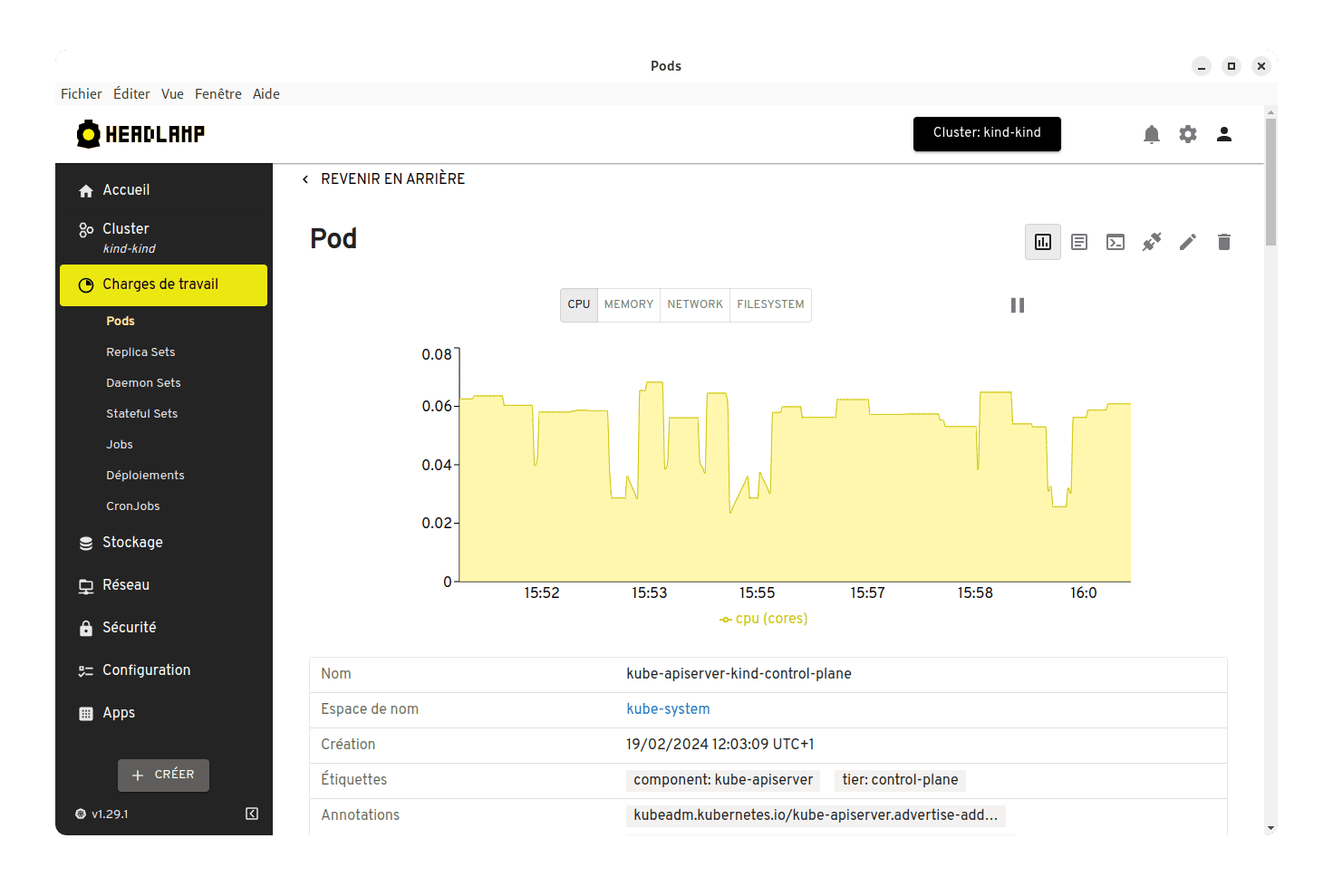Toggle cpu (cores) legend entry
Viewport: 1333px width, 896px height.
point(763,619)
